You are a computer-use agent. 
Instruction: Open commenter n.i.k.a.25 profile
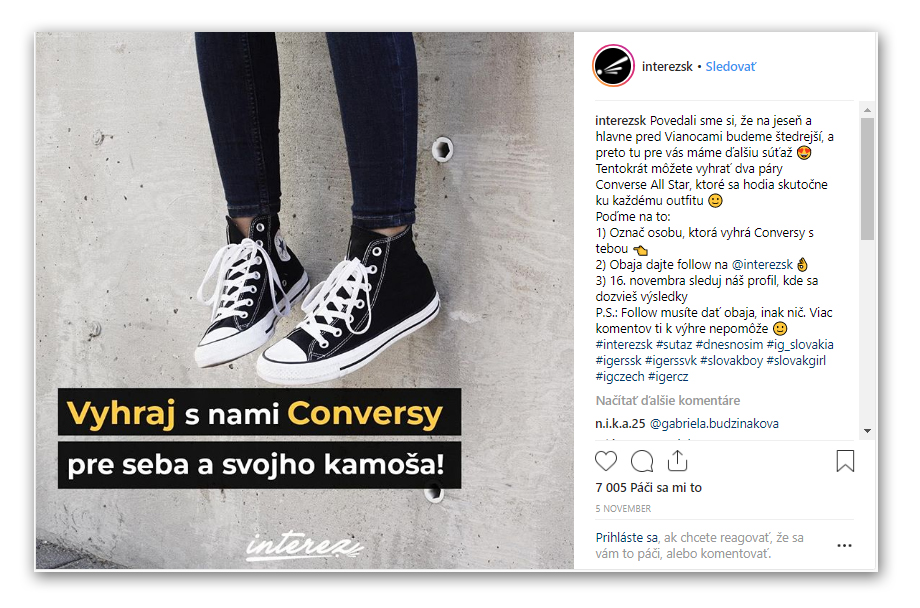(620, 424)
